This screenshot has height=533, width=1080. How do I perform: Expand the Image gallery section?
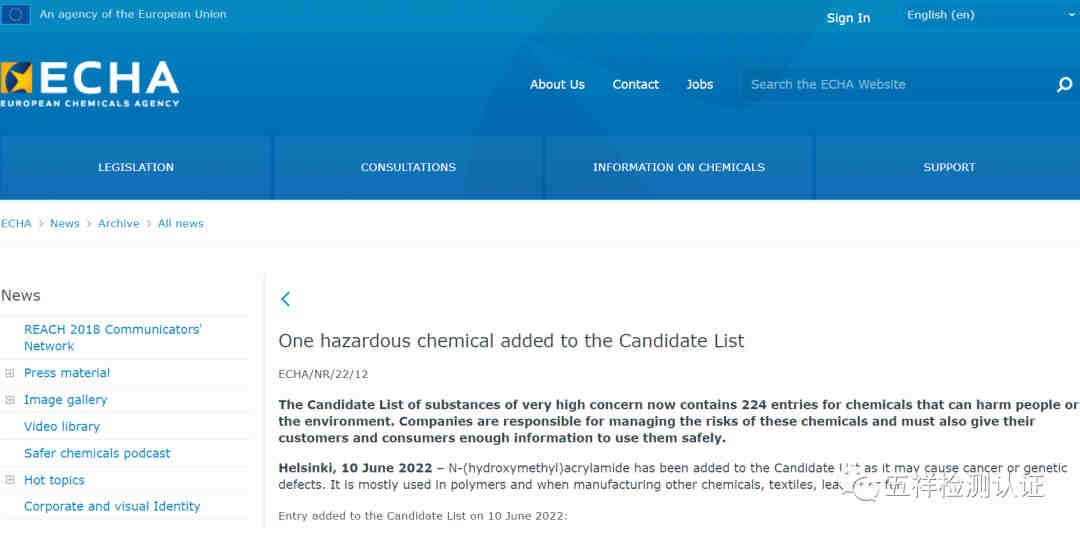10,400
